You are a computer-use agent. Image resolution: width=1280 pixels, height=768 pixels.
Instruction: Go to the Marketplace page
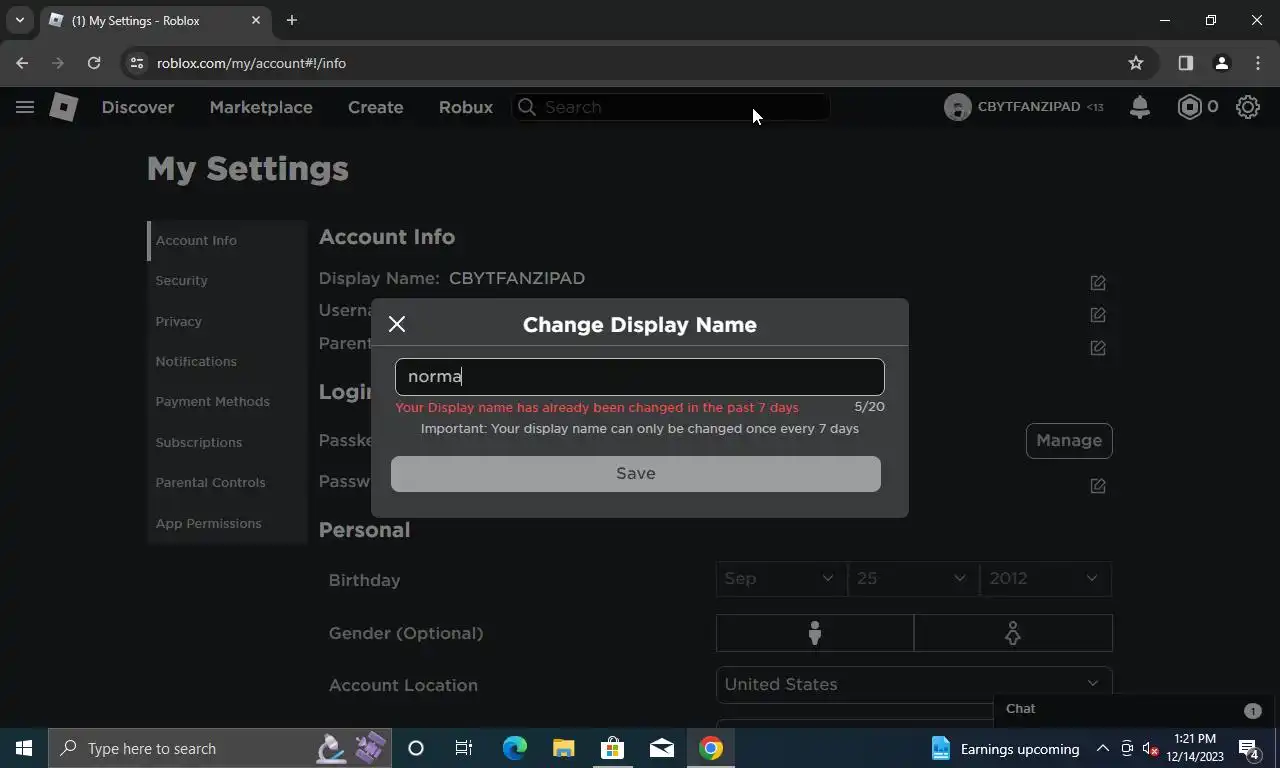click(x=261, y=107)
